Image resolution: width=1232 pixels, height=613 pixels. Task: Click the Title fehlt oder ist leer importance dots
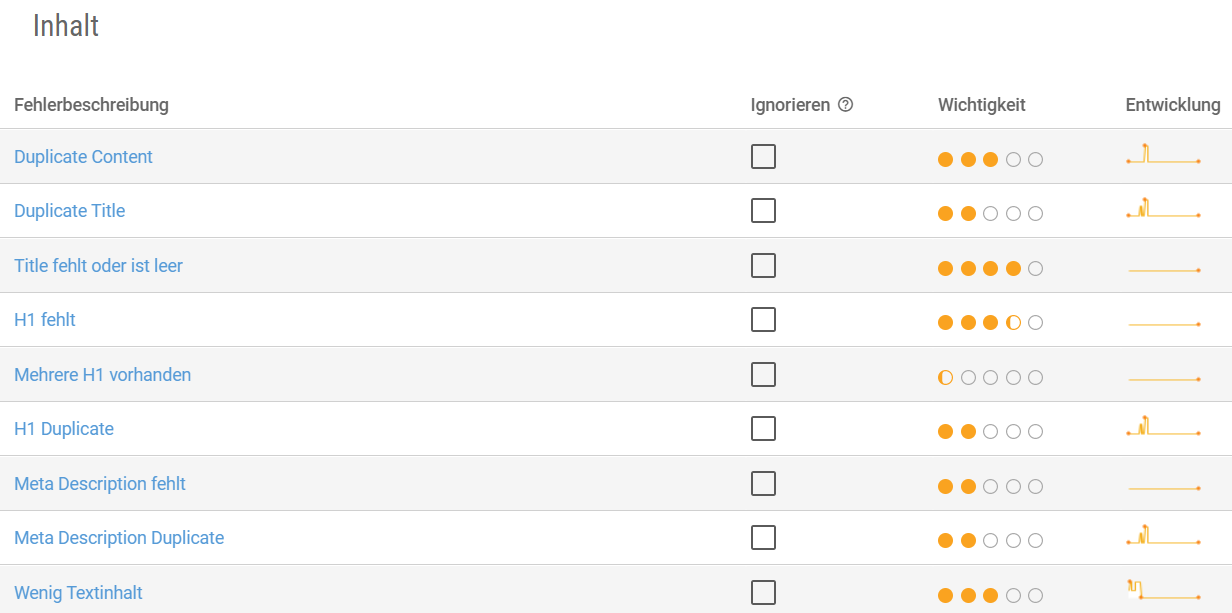point(990,268)
